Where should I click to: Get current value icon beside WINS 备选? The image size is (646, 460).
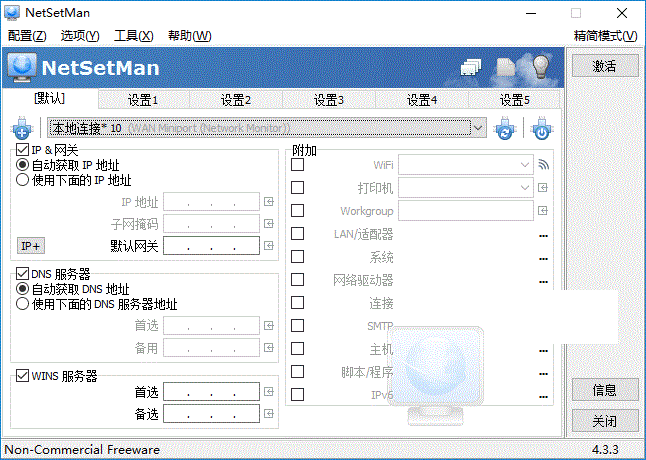pos(269,413)
